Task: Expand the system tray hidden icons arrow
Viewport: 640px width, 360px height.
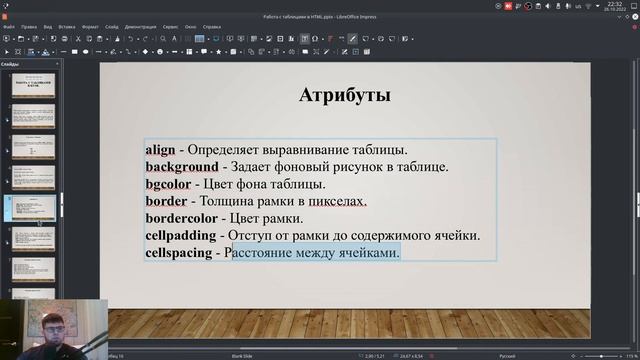Action: 598,6
